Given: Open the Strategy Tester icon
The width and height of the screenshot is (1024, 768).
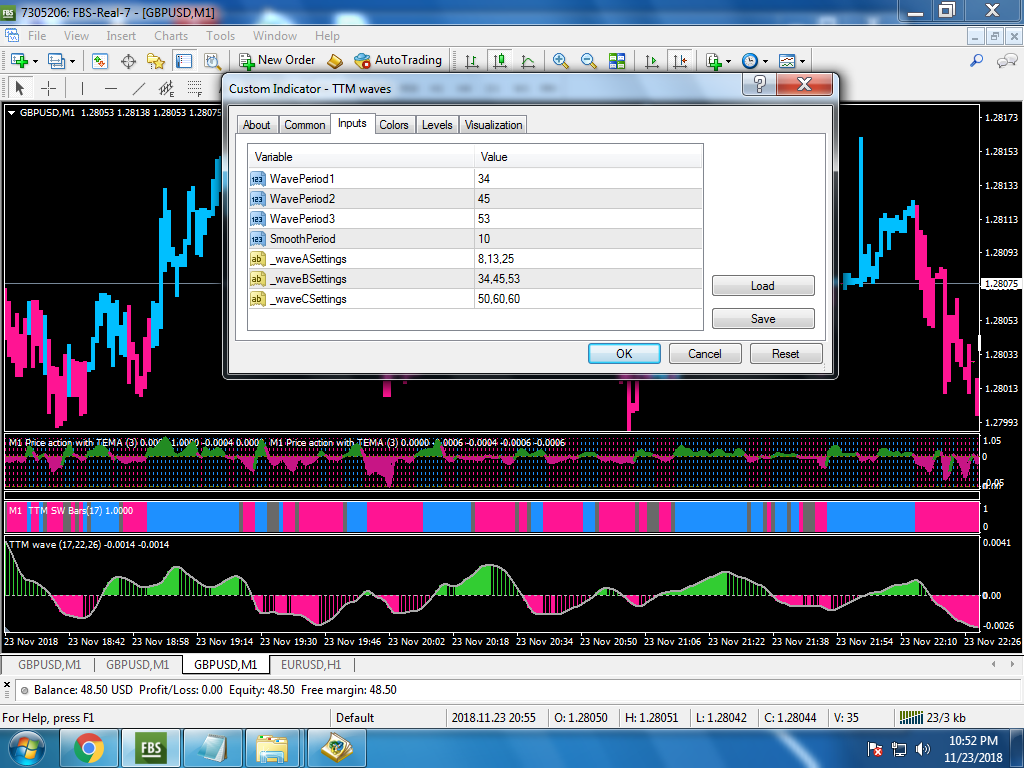Looking at the screenshot, I should (212, 61).
